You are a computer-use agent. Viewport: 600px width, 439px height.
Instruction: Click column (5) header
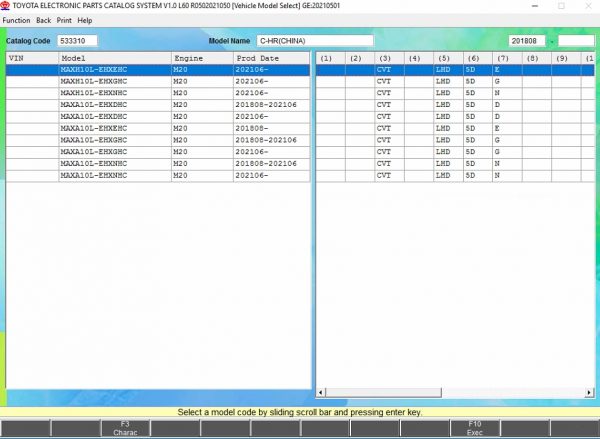(x=448, y=58)
